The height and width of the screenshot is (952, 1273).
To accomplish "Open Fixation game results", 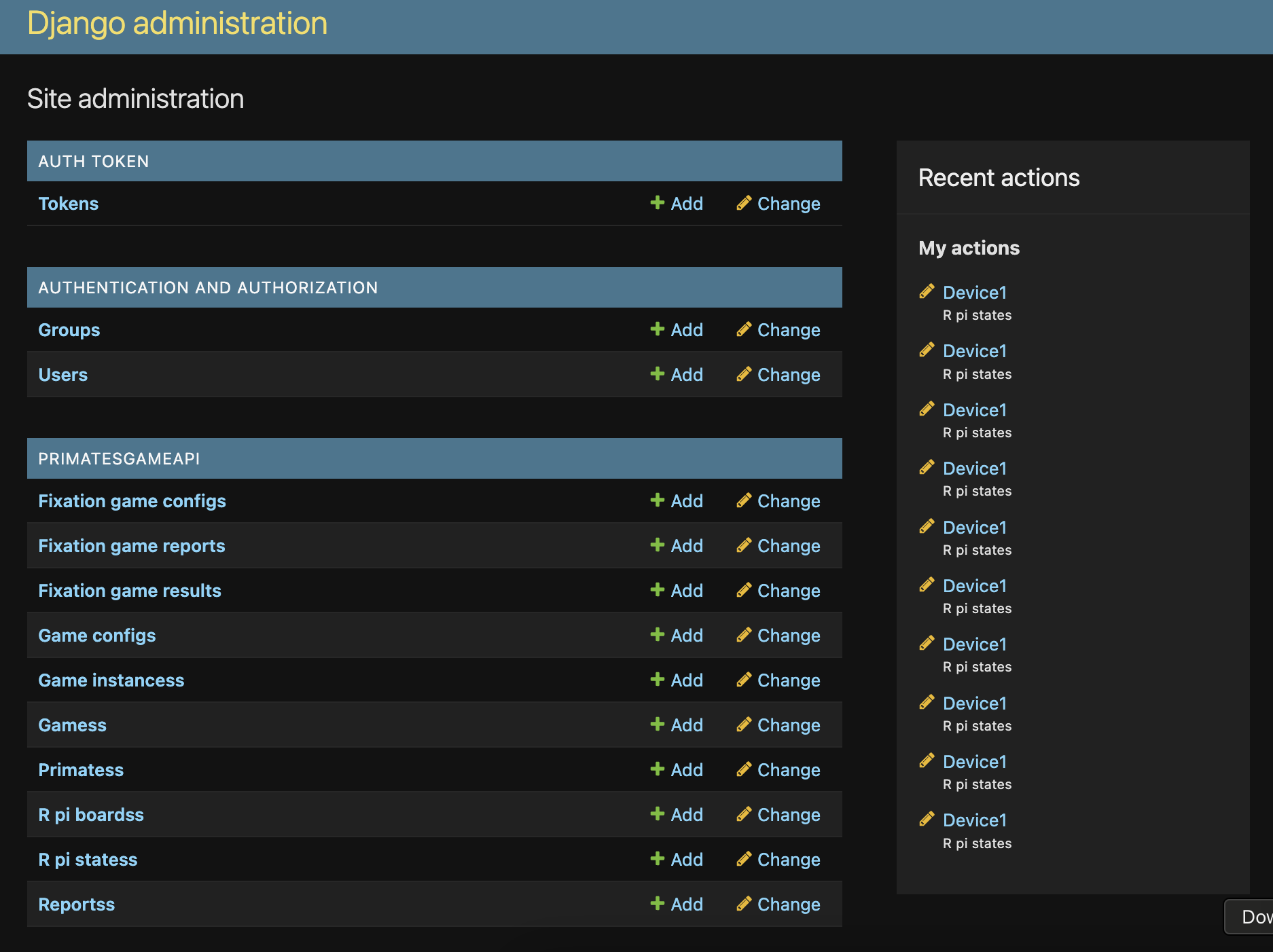I will [x=130, y=591].
